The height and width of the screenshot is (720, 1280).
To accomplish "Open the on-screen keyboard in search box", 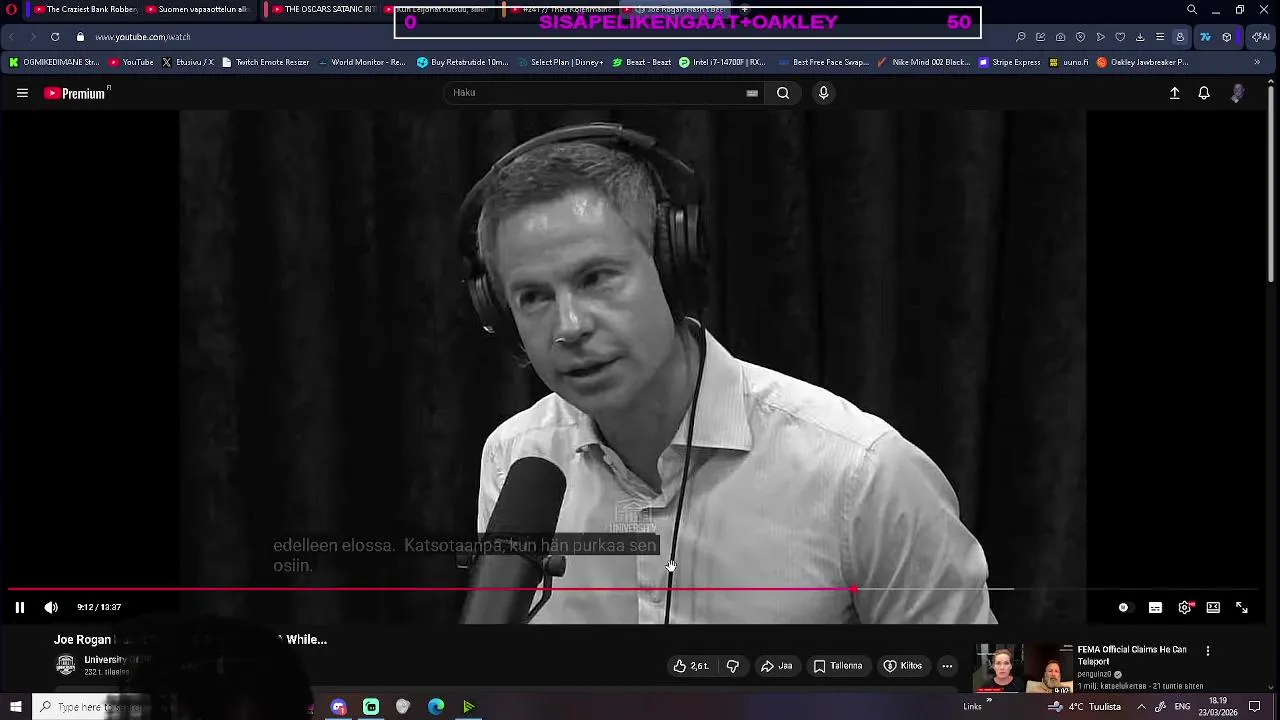I will (x=752, y=93).
